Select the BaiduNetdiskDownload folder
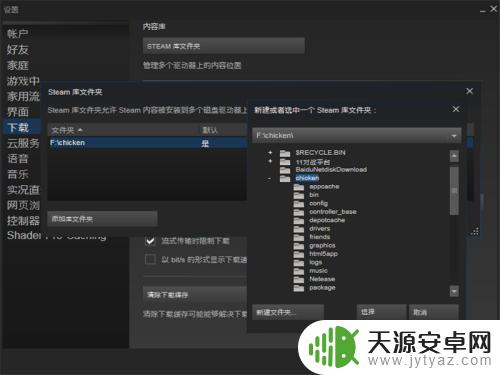The image size is (500, 375). (x=331, y=170)
